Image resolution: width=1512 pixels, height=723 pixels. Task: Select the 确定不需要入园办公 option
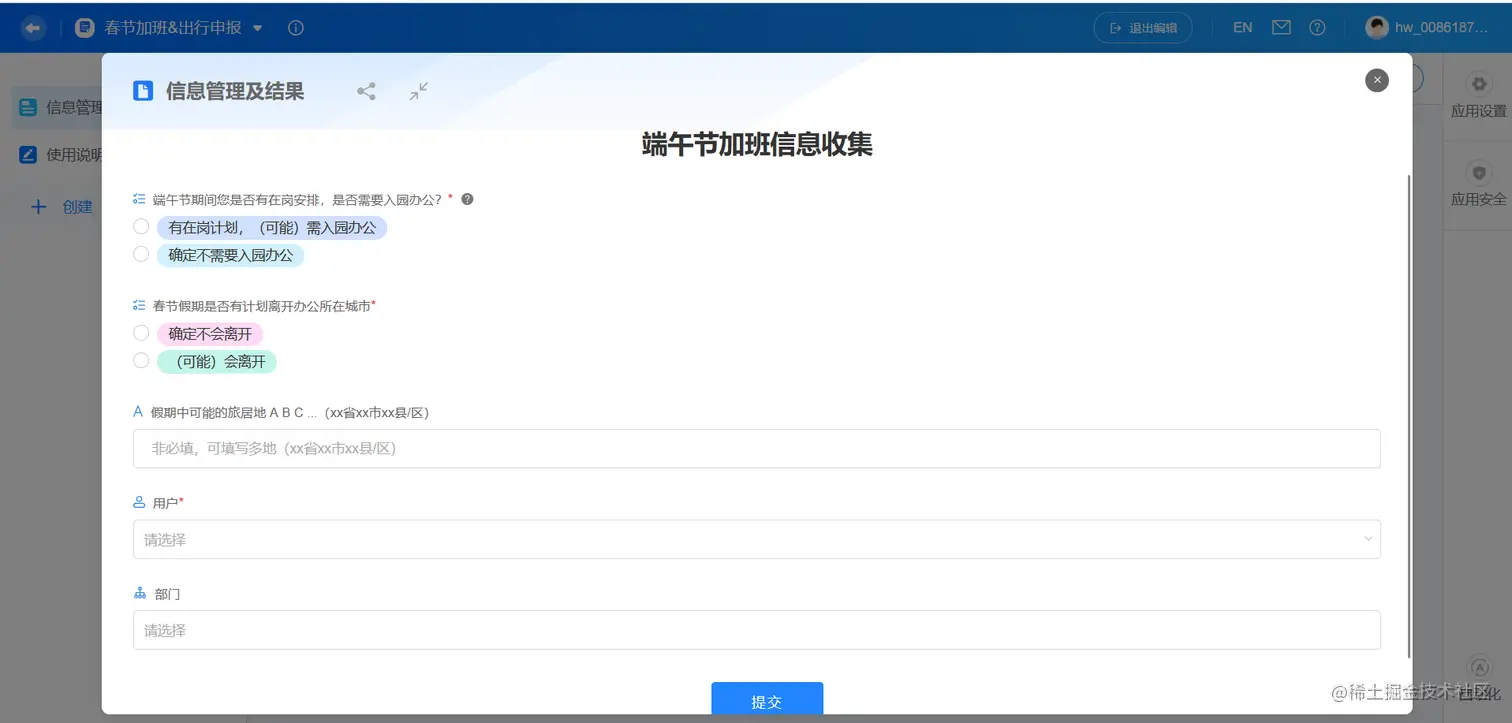[x=141, y=254]
